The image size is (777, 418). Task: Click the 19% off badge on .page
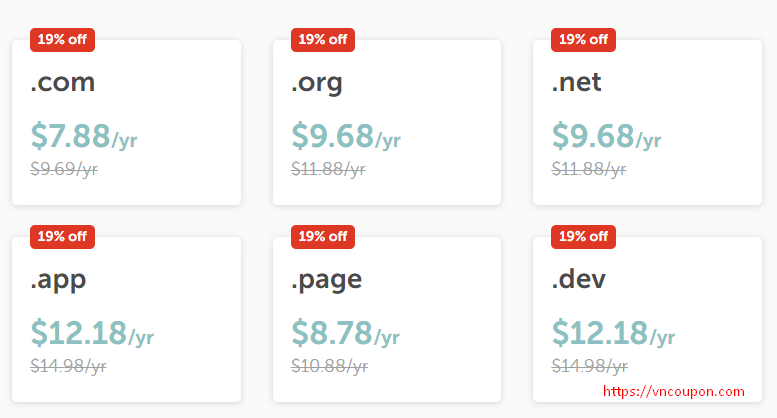click(x=323, y=237)
